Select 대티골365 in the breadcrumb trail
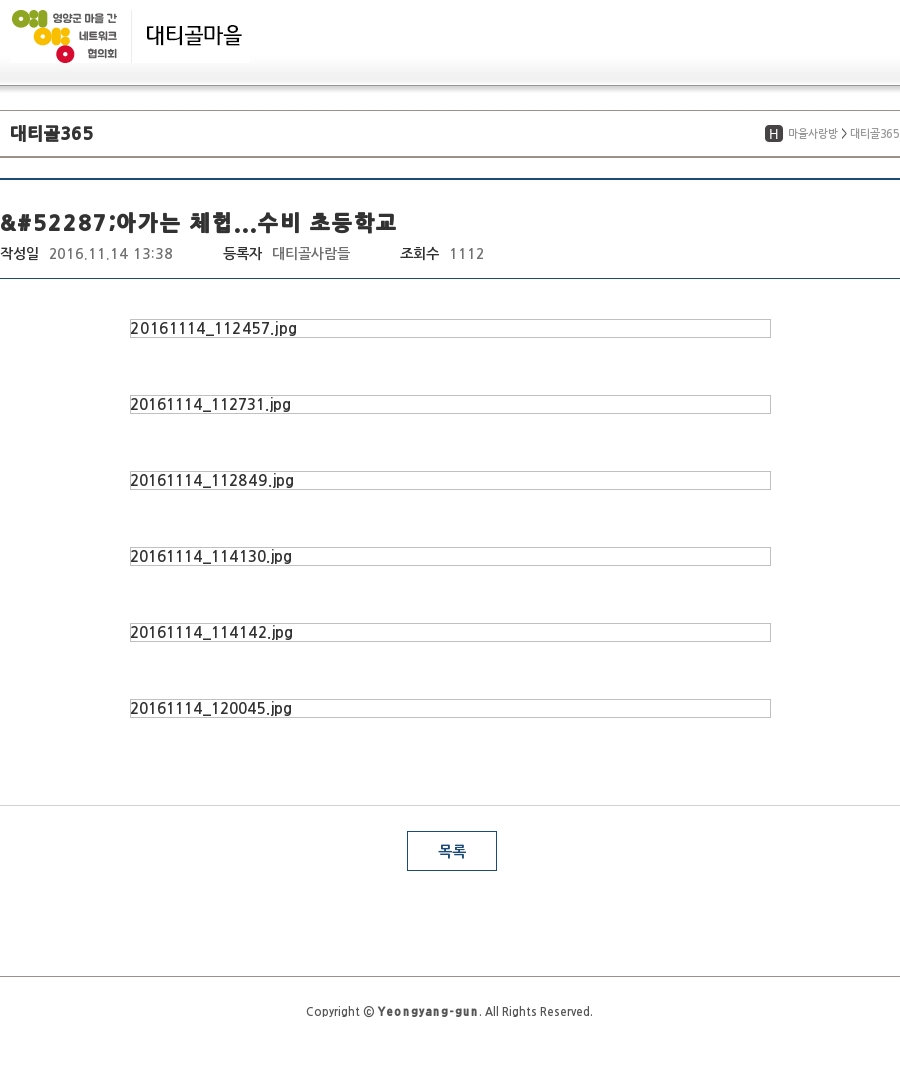This screenshot has height=1077, width=900. [x=874, y=134]
